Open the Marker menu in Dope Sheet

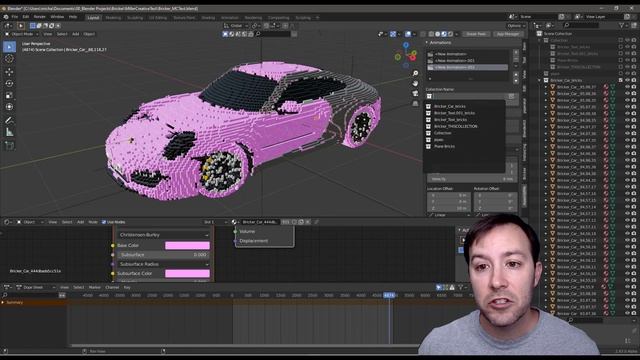94,287
